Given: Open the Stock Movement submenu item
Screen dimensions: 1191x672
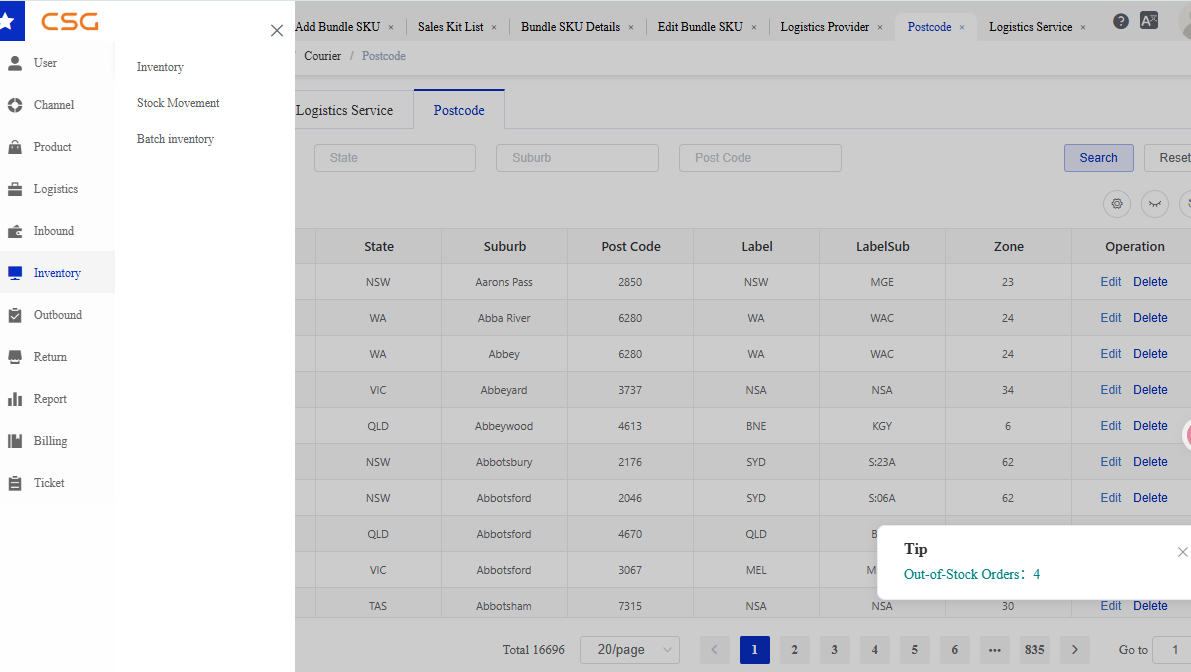Looking at the screenshot, I should tap(178, 103).
